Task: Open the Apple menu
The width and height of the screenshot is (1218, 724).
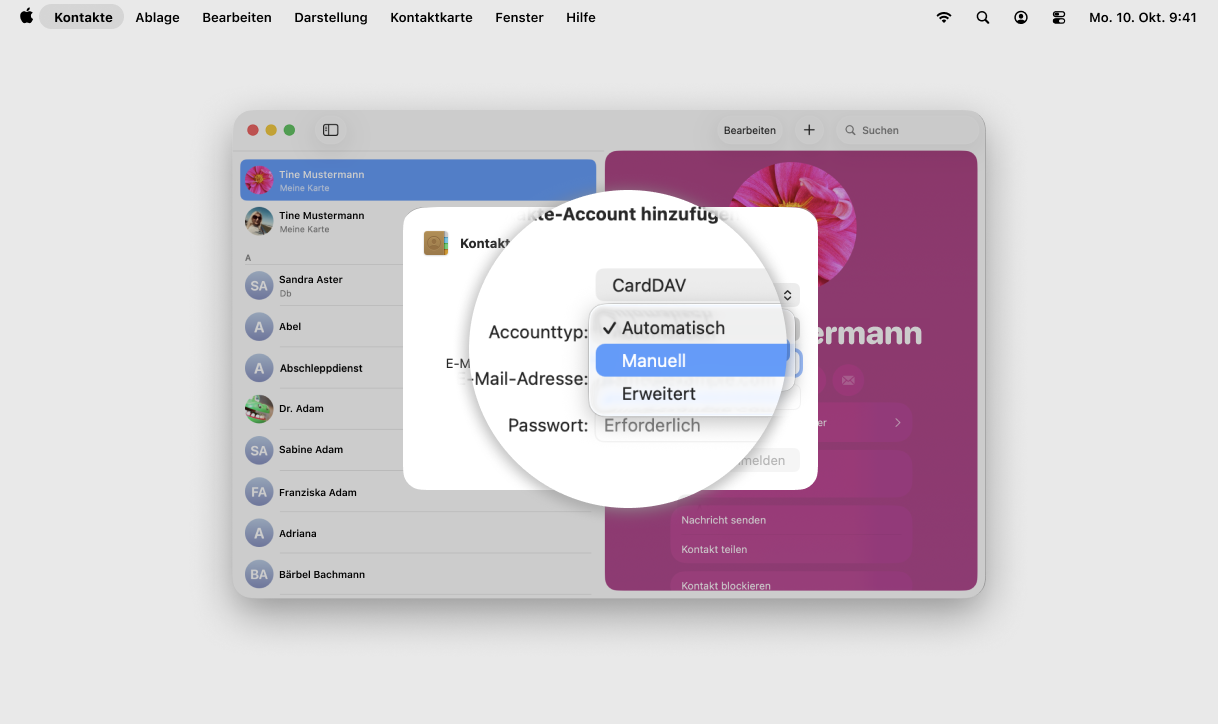Action: click(x=26, y=17)
